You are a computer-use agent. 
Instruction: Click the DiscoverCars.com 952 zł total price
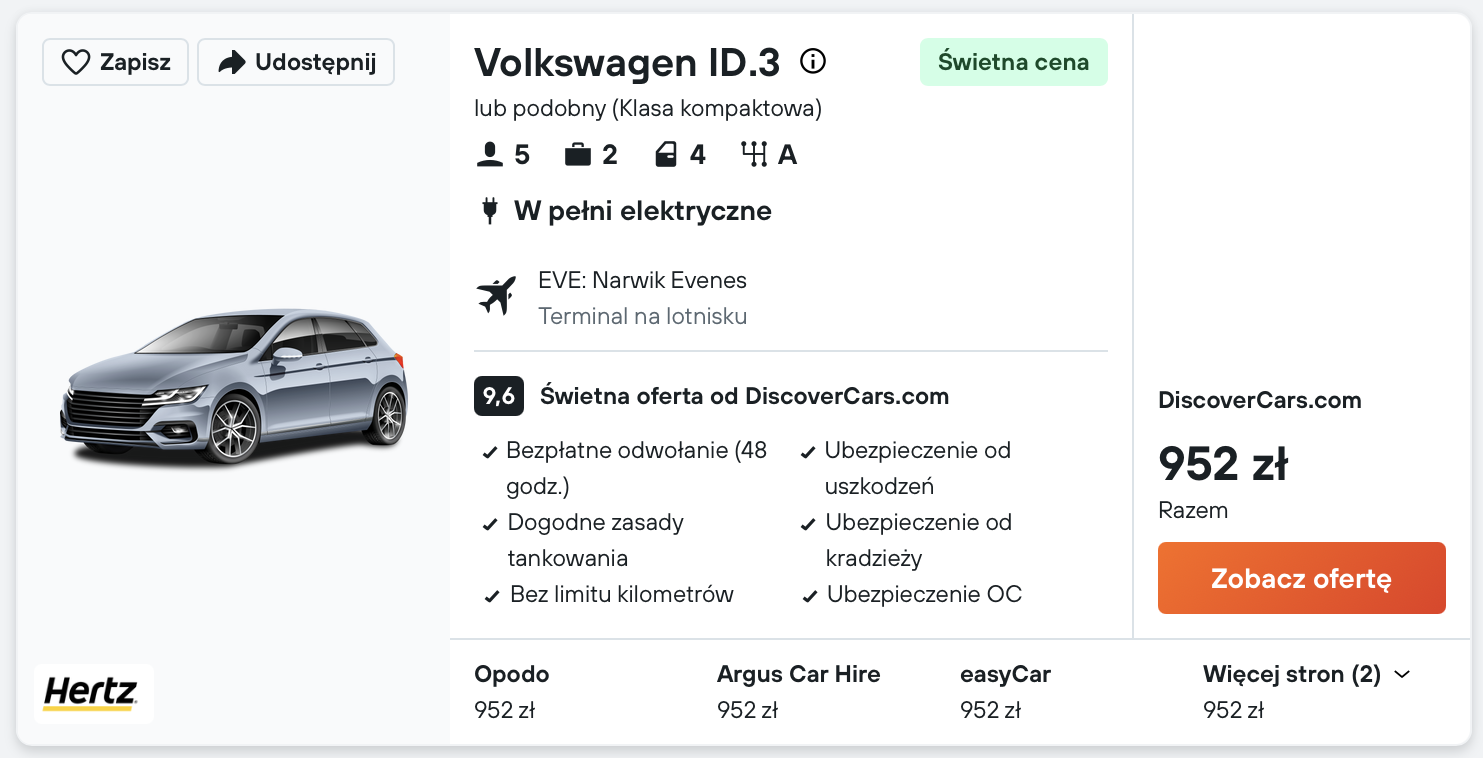[x=1222, y=464]
